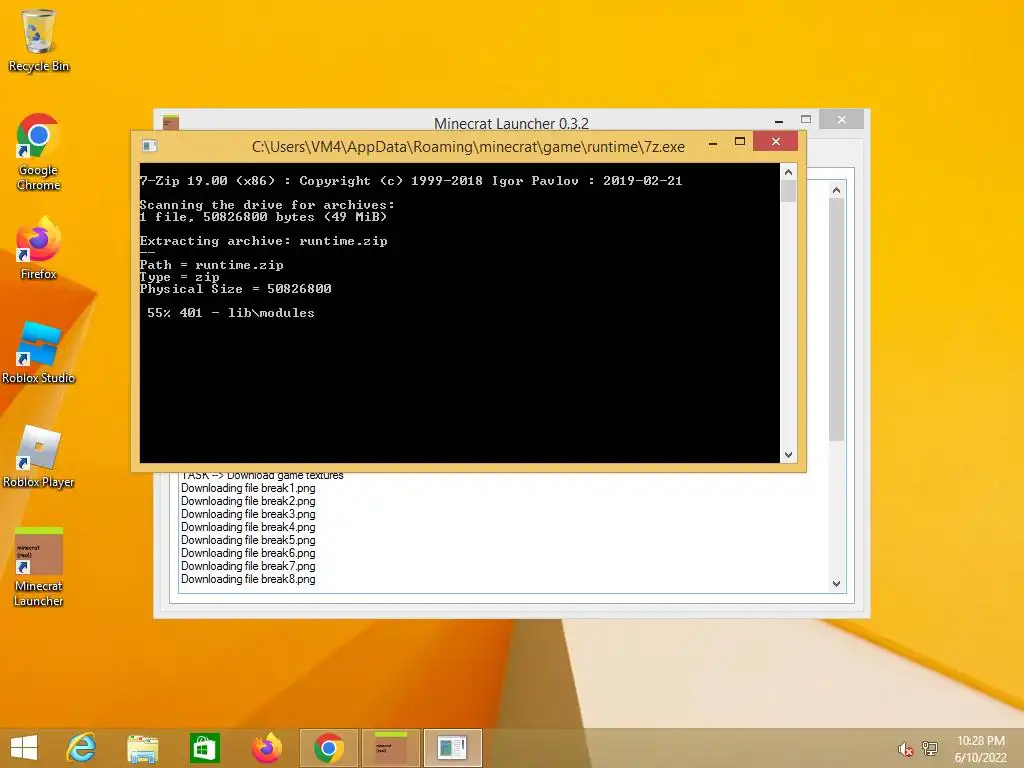
Task: Click the 7-Zip 19.00 copyright line
Action: click(411, 181)
